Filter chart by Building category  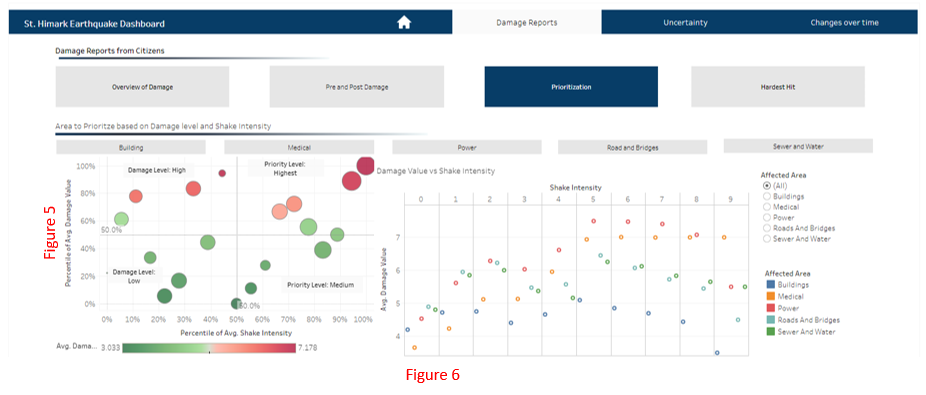pos(131,148)
